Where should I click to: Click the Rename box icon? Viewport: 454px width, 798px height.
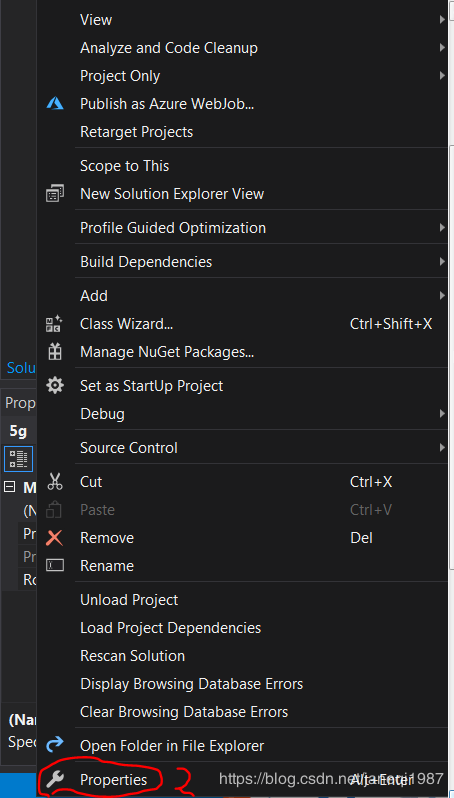[x=54, y=565]
